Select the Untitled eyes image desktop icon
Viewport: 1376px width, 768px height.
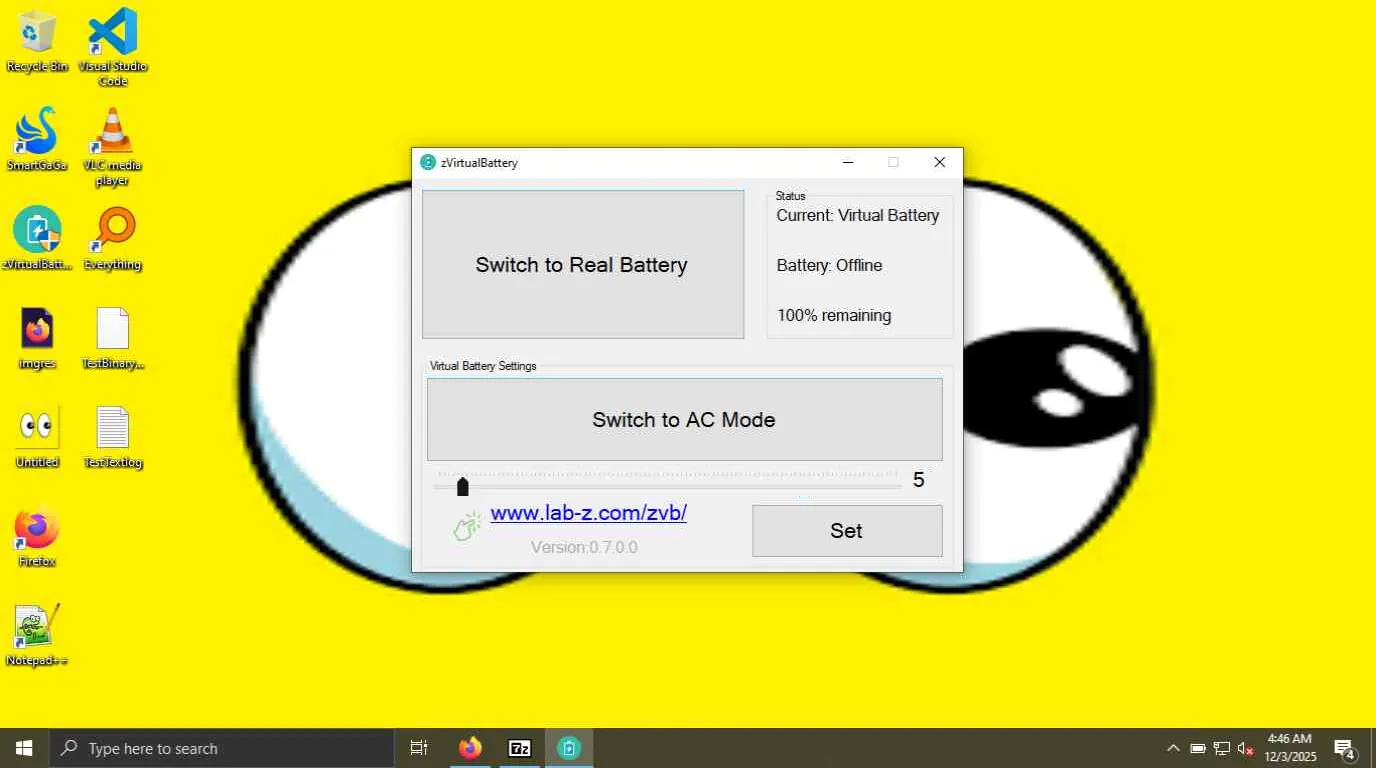point(37,437)
